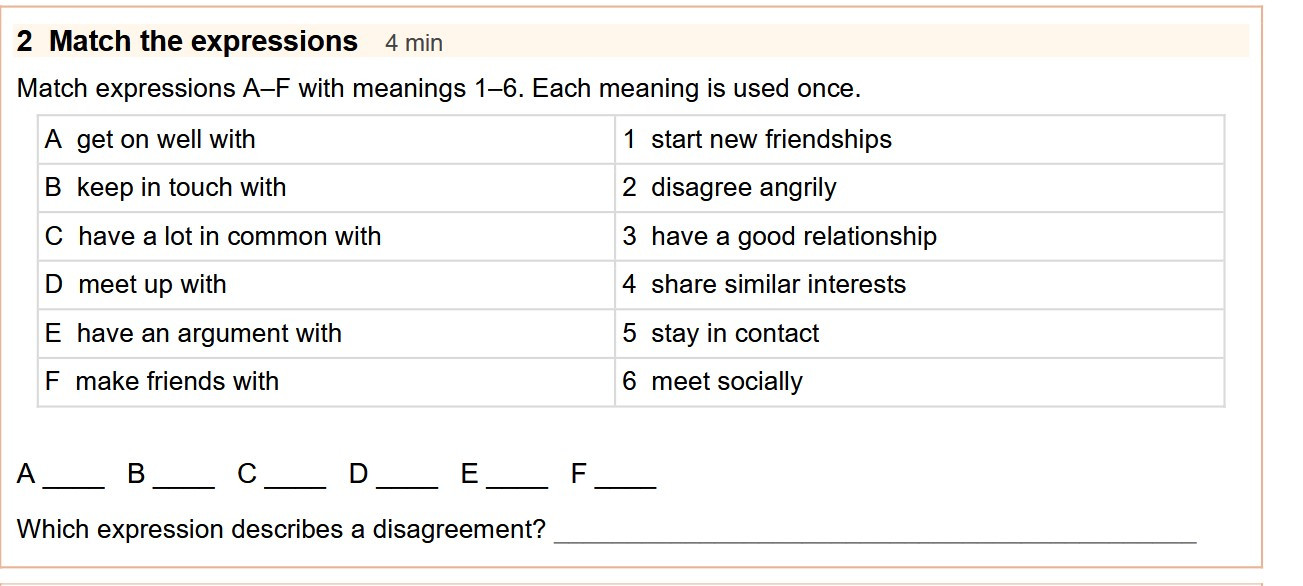Screen dimensions: 1303x586
Task: Select the 'keep in touch with' cell
Action: [326, 188]
